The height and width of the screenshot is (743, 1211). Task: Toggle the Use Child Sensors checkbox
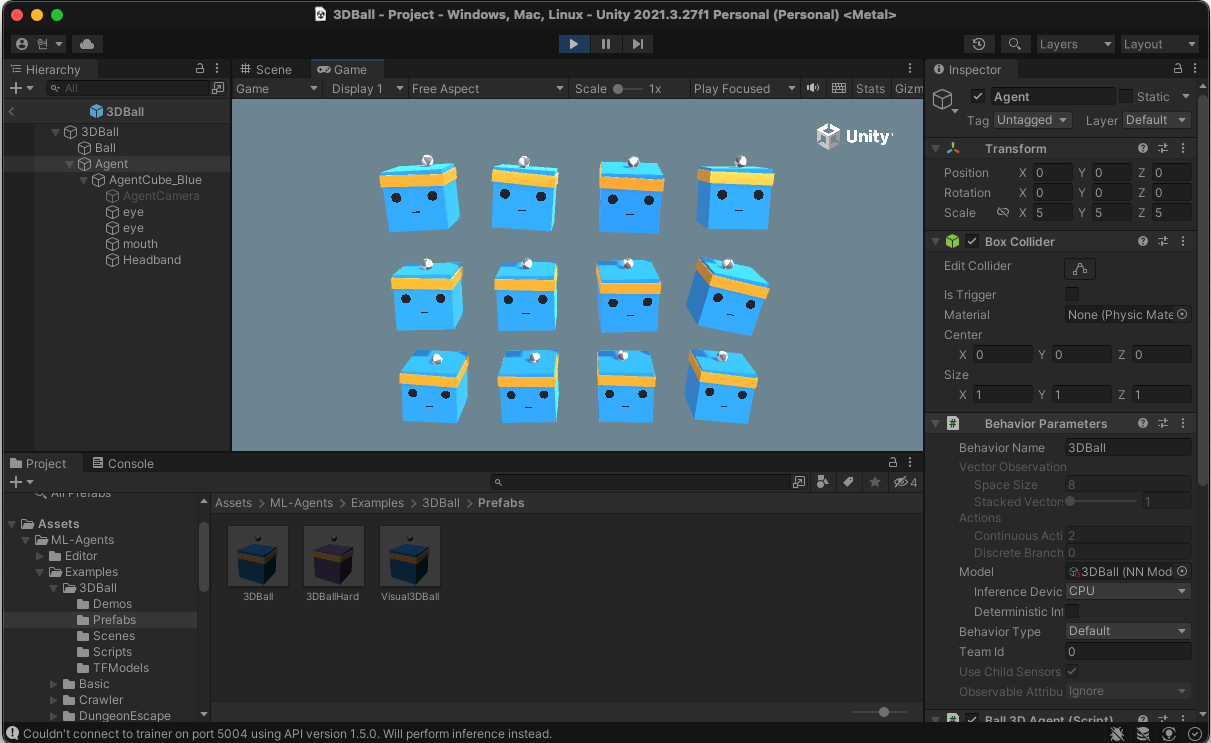pos(1072,671)
